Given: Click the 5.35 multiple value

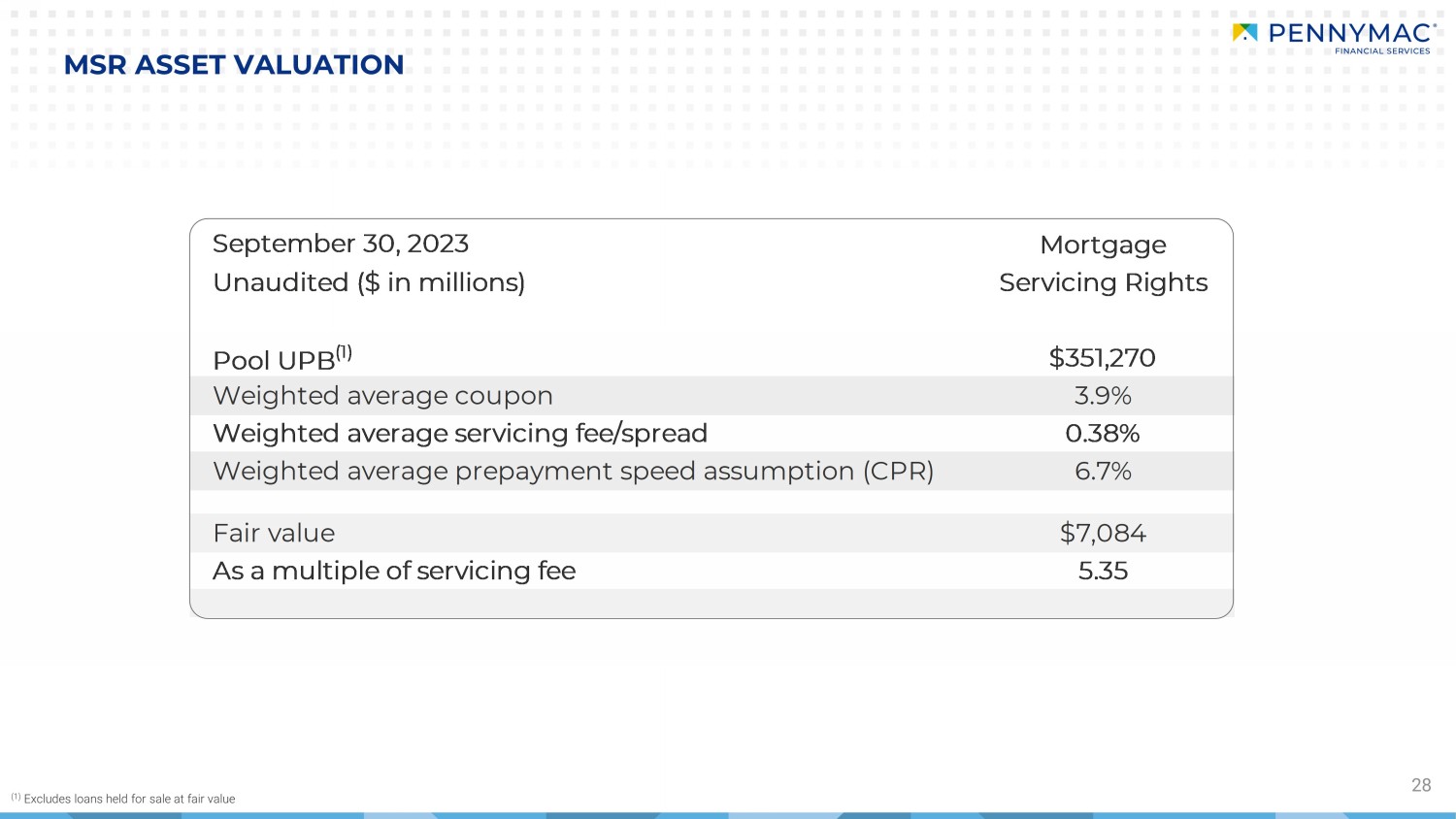Looking at the screenshot, I should (x=1103, y=571).
